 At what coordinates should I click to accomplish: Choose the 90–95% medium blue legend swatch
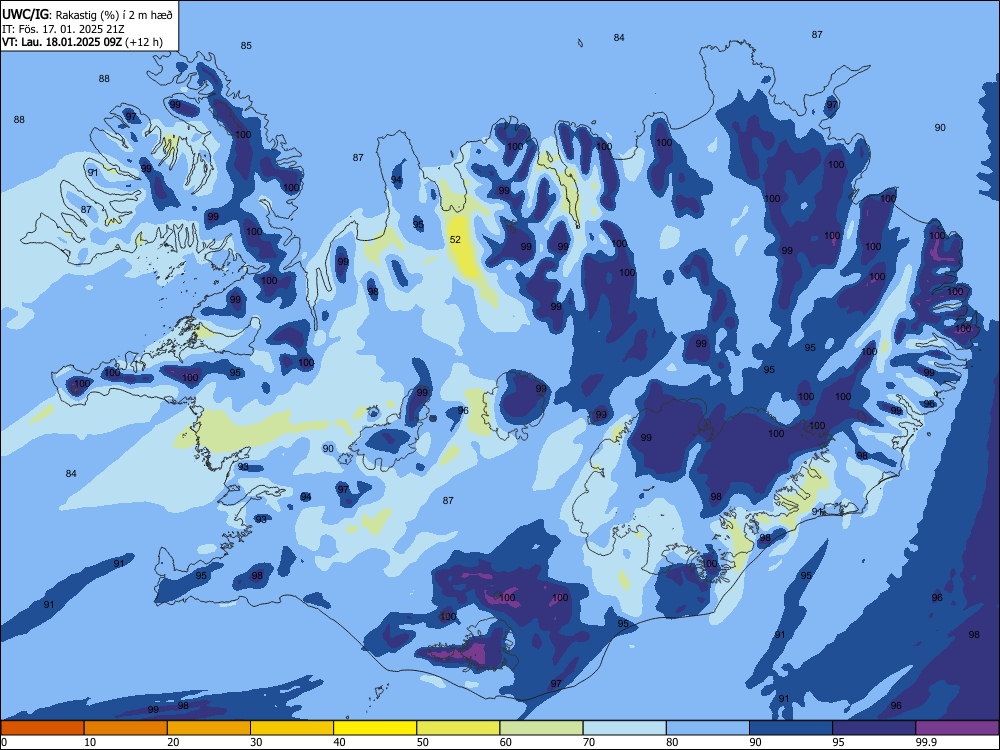coord(791,728)
